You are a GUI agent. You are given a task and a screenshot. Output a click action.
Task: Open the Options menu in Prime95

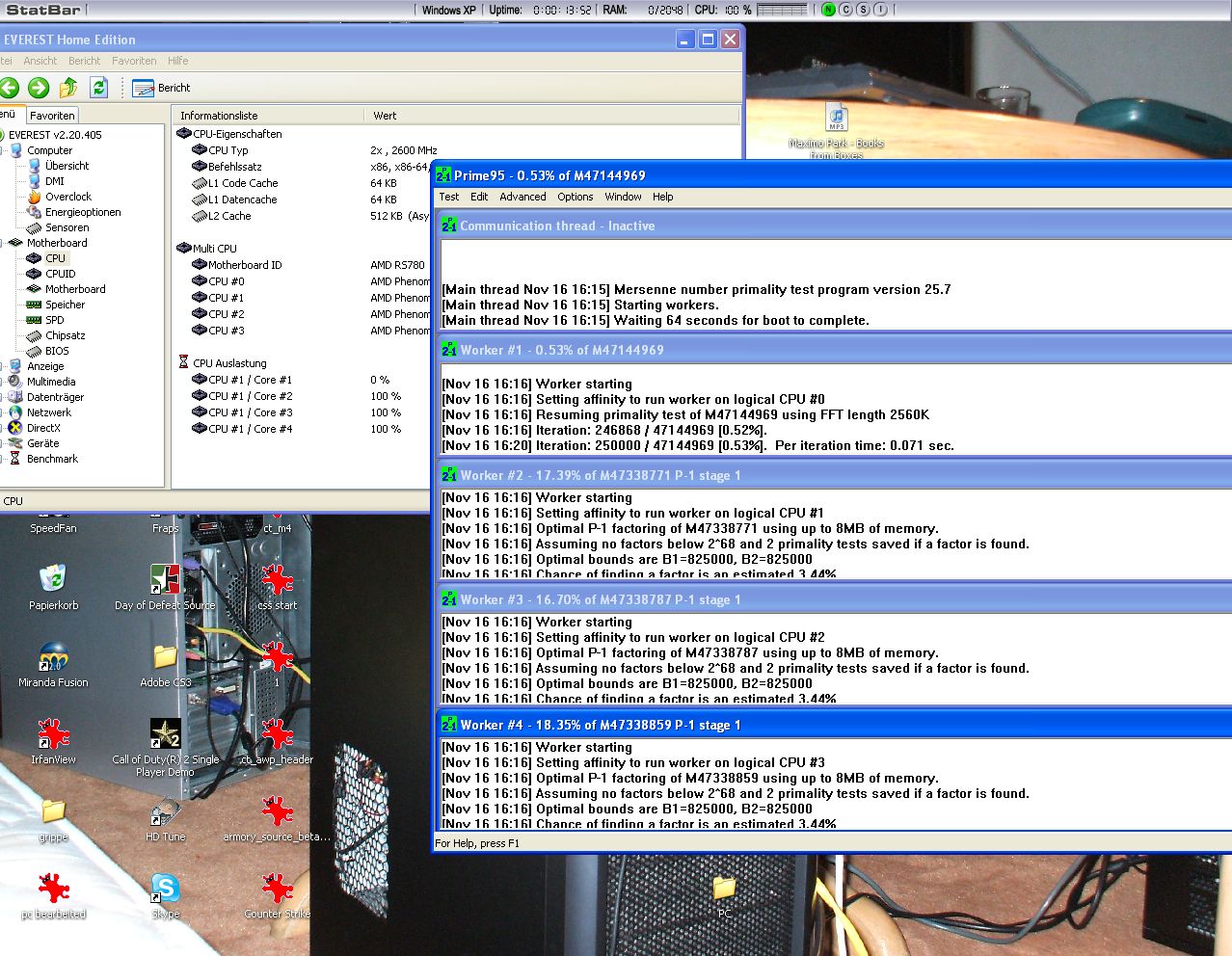point(576,197)
